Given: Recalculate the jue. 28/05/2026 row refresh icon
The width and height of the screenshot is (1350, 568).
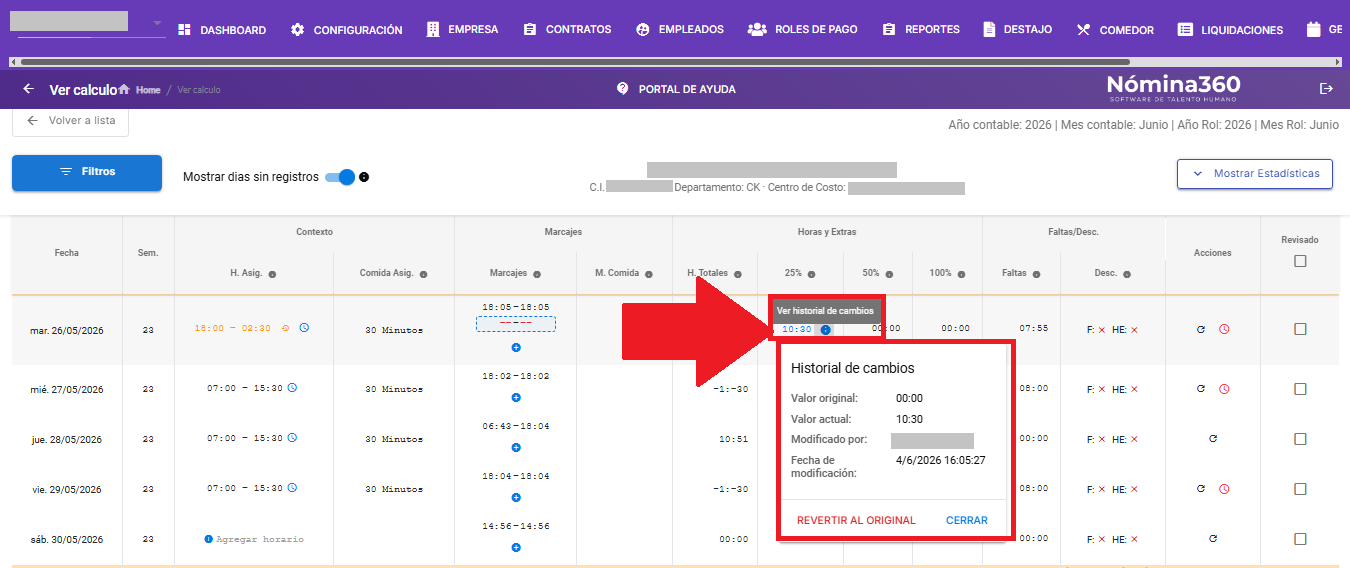Looking at the screenshot, I should tap(1213, 439).
